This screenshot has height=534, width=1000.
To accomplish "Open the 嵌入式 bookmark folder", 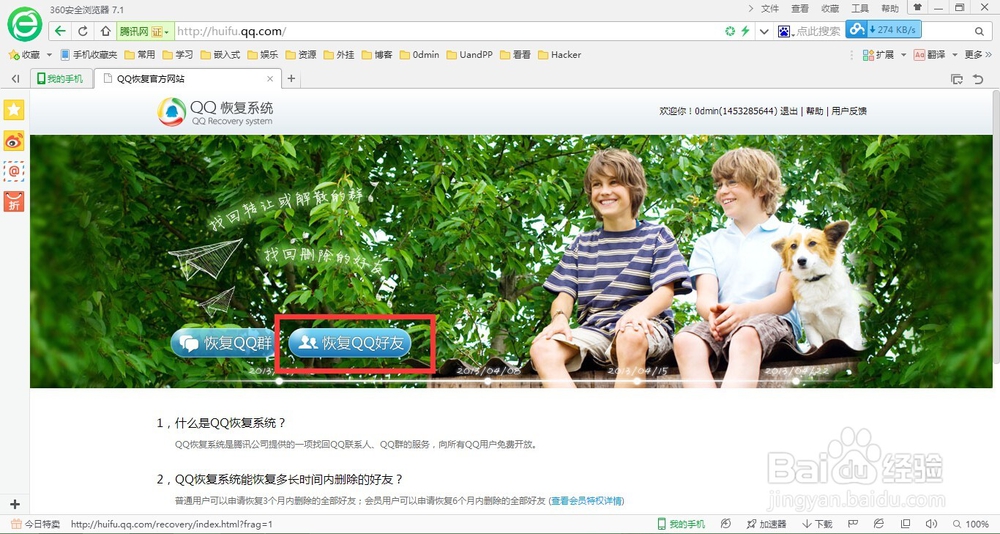I will pos(220,55).
